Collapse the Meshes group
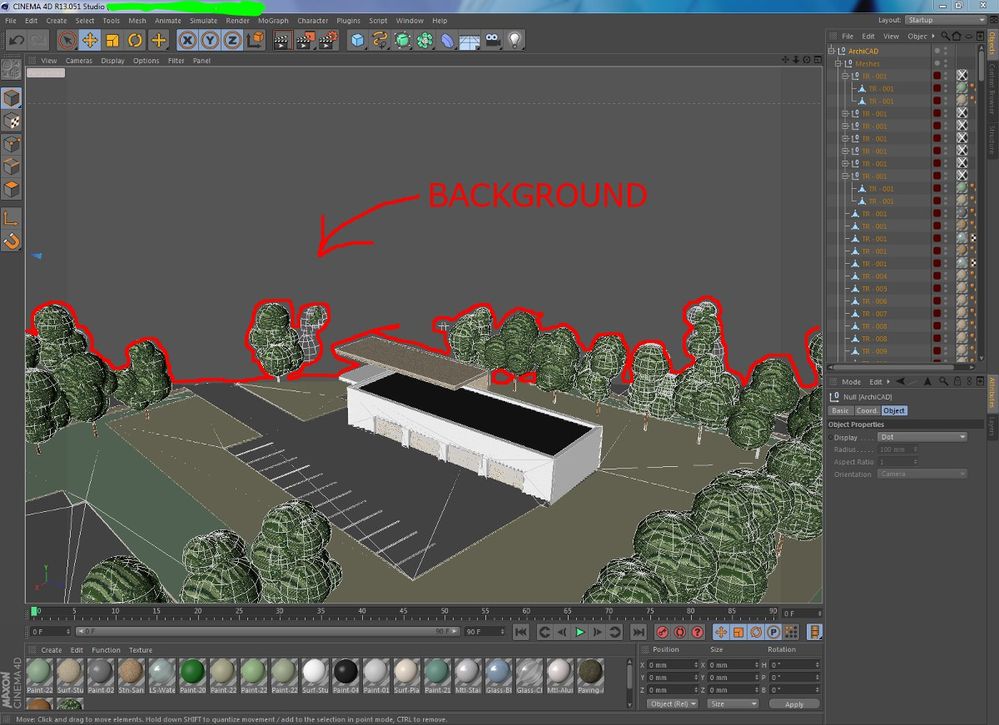The width and height of the screenshot is (999, 725). click(838, 63)
